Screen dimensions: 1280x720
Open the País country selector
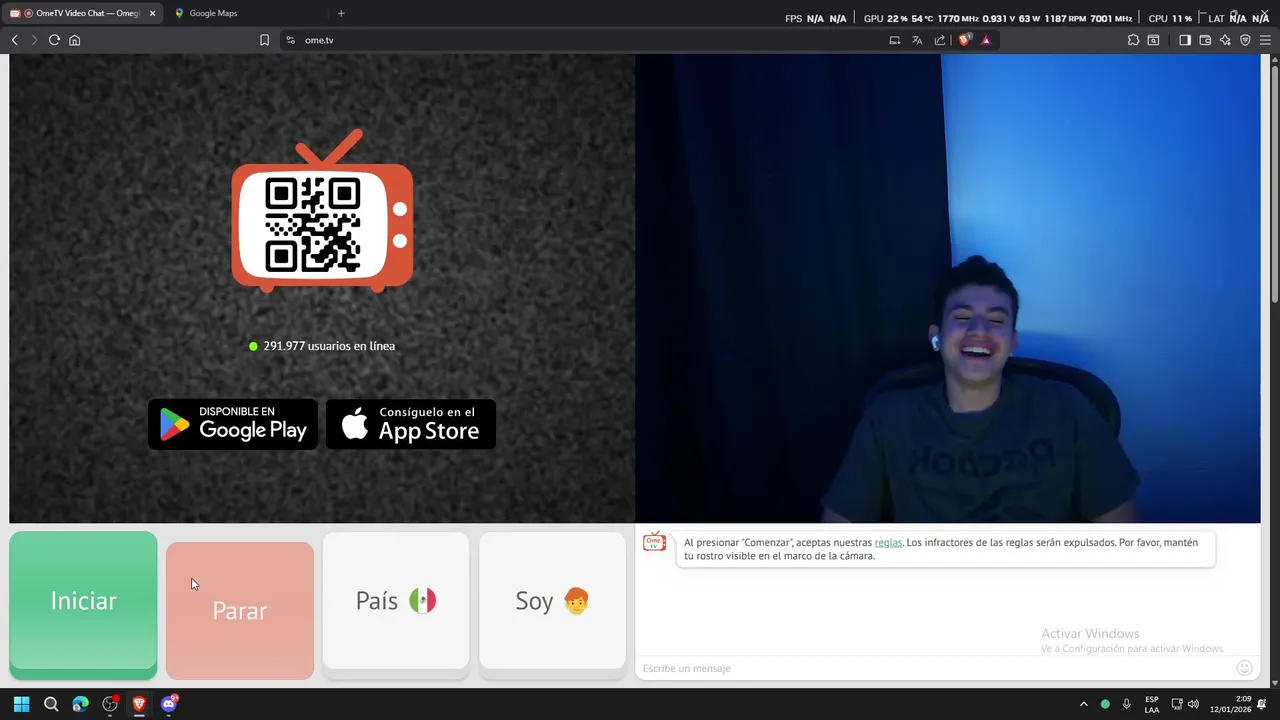click(x=396, y=601)
